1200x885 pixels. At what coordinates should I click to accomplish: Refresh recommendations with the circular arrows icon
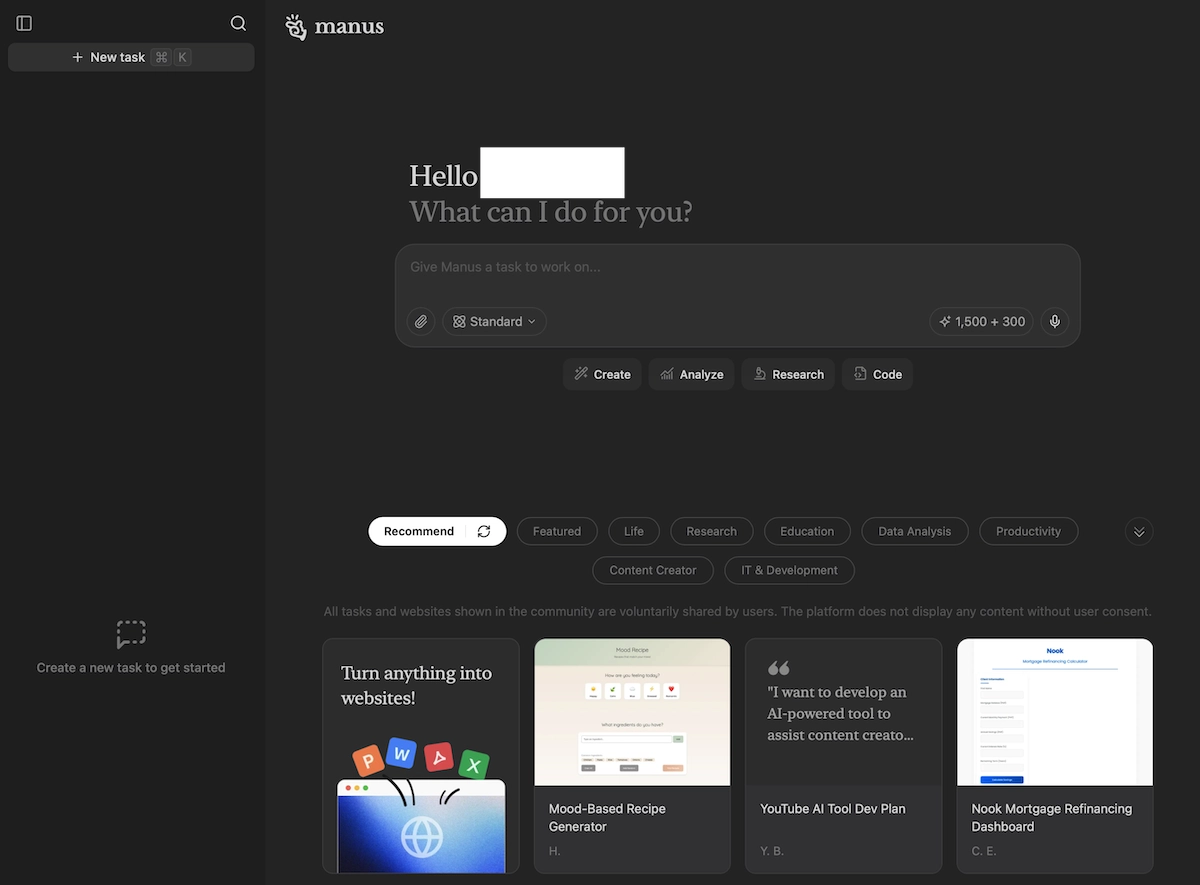484,532
